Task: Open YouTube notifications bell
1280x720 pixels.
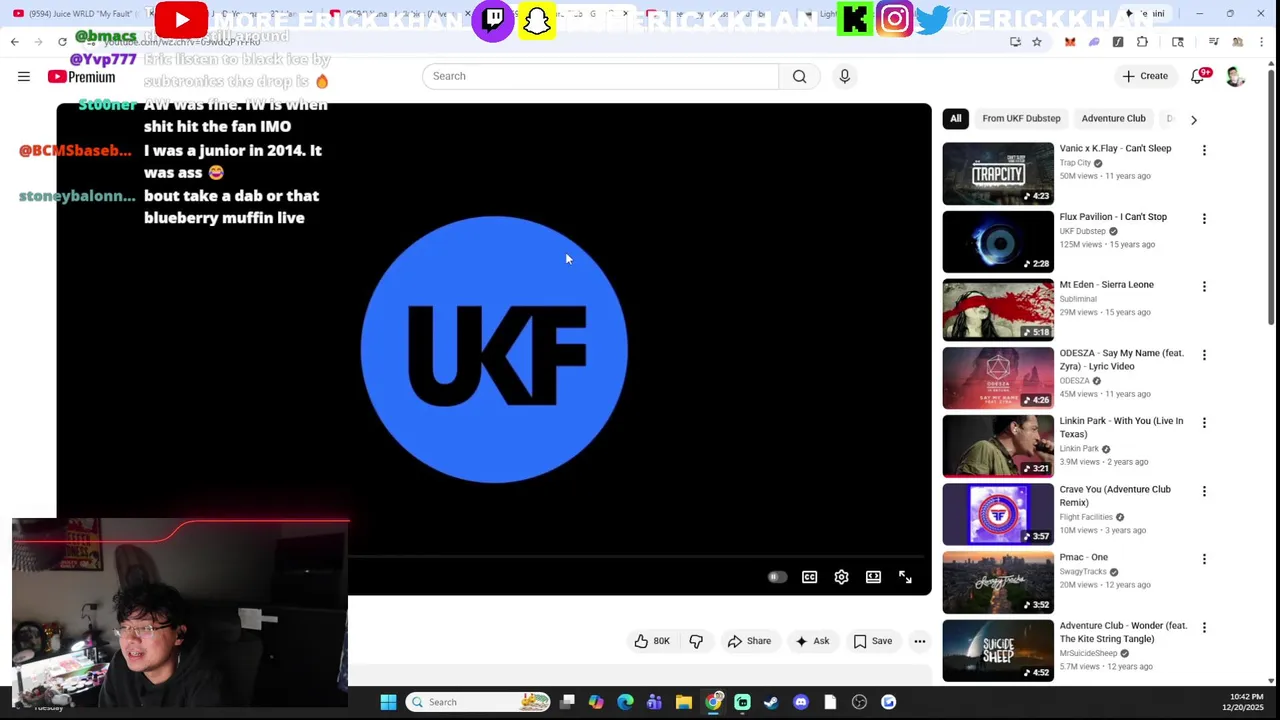Action: 1198,76
